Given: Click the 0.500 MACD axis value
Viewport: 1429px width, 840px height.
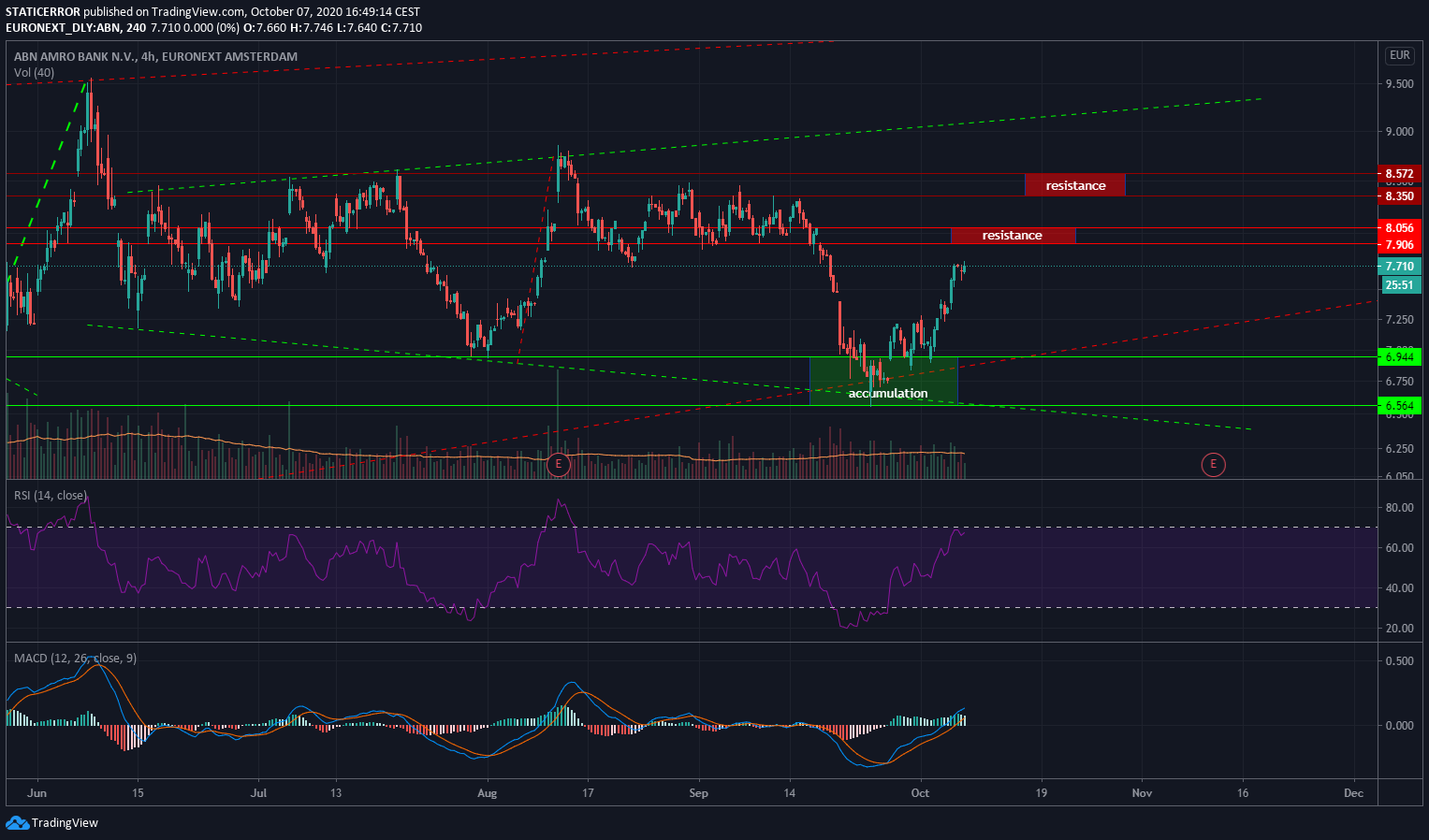Looking at the screenshot, I should 1400,661.
